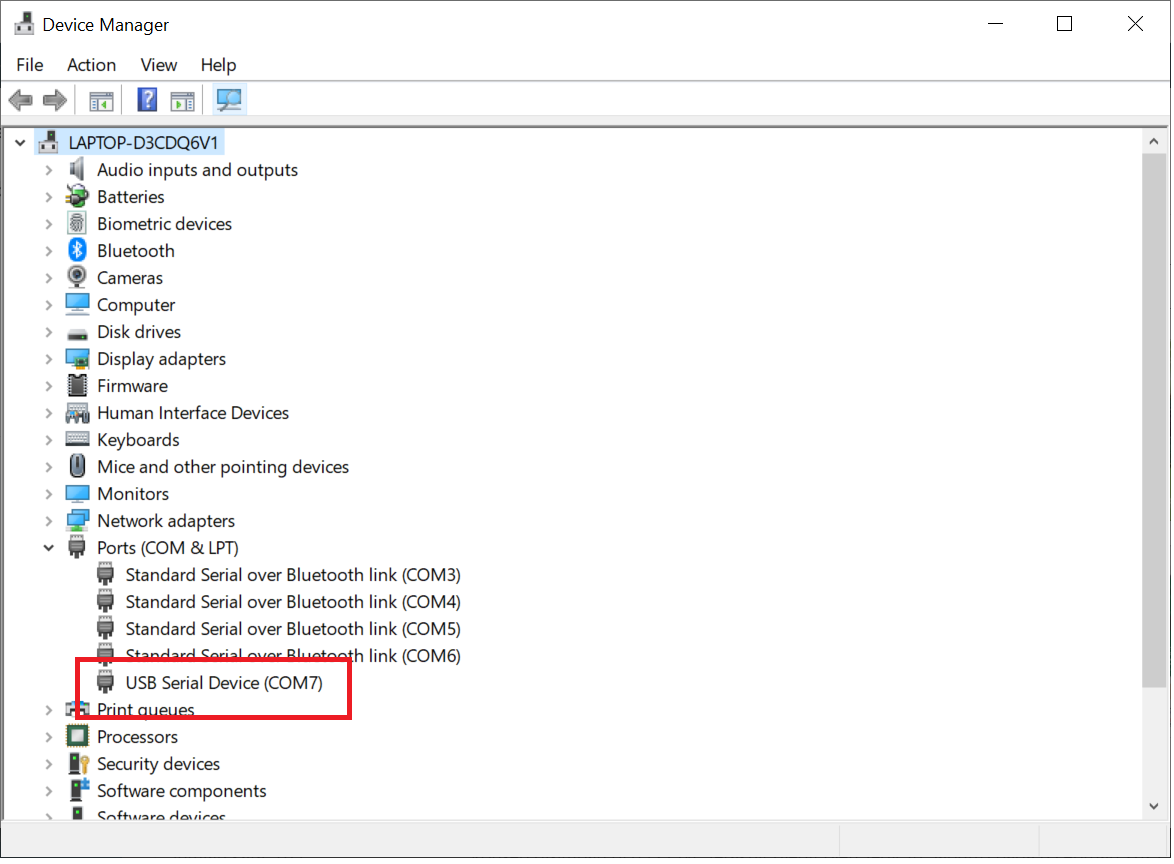Click the Show/Hide Action Pane icon

182,100
